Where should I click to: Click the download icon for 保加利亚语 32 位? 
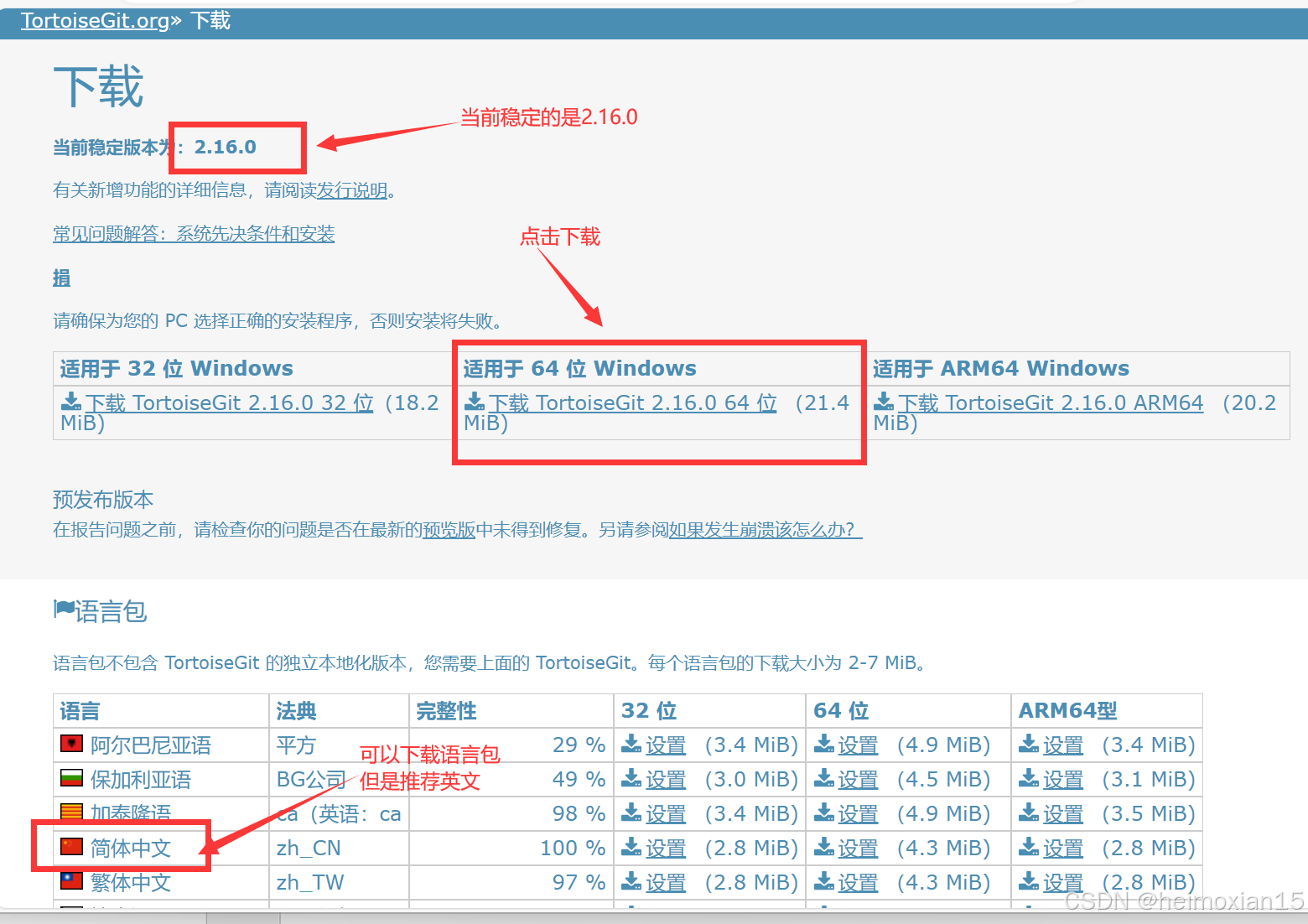click(x=631, y=778)
